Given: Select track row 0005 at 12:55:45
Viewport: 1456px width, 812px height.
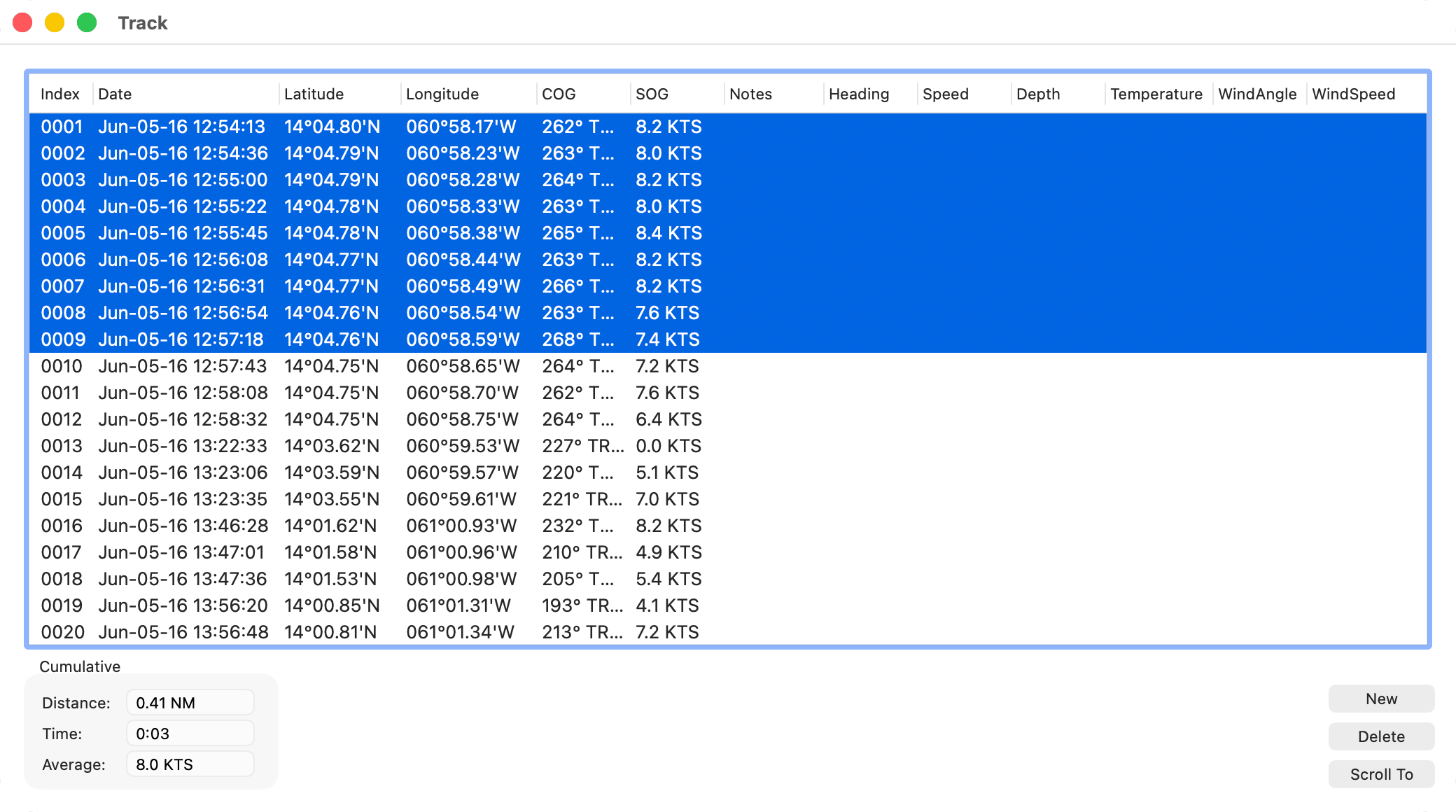Looking at the screenshot, I should point(728,233).
